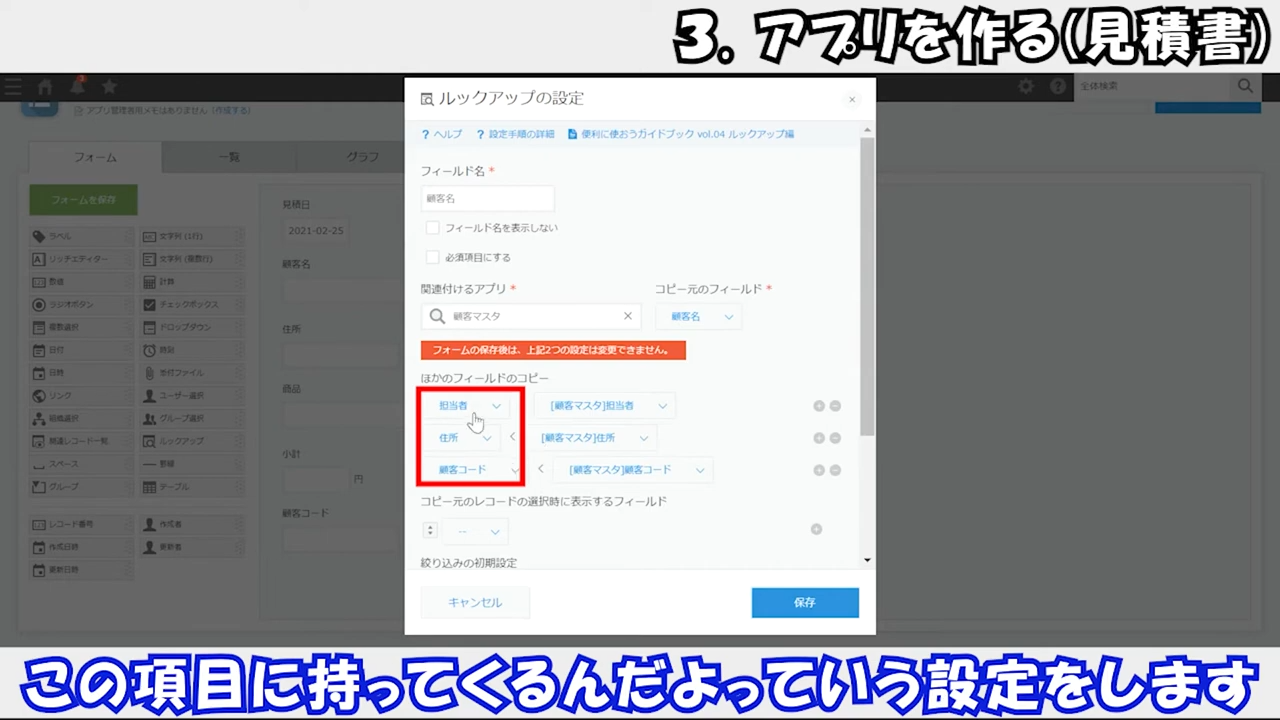Open the favorites star icon
Viewport: 1280px width, 720px height.
109,87
